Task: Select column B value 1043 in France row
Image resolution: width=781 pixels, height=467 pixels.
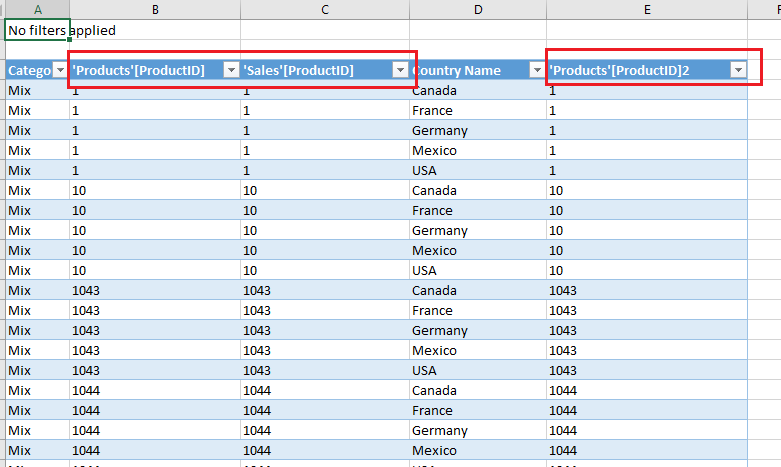Action: [155, 310]
